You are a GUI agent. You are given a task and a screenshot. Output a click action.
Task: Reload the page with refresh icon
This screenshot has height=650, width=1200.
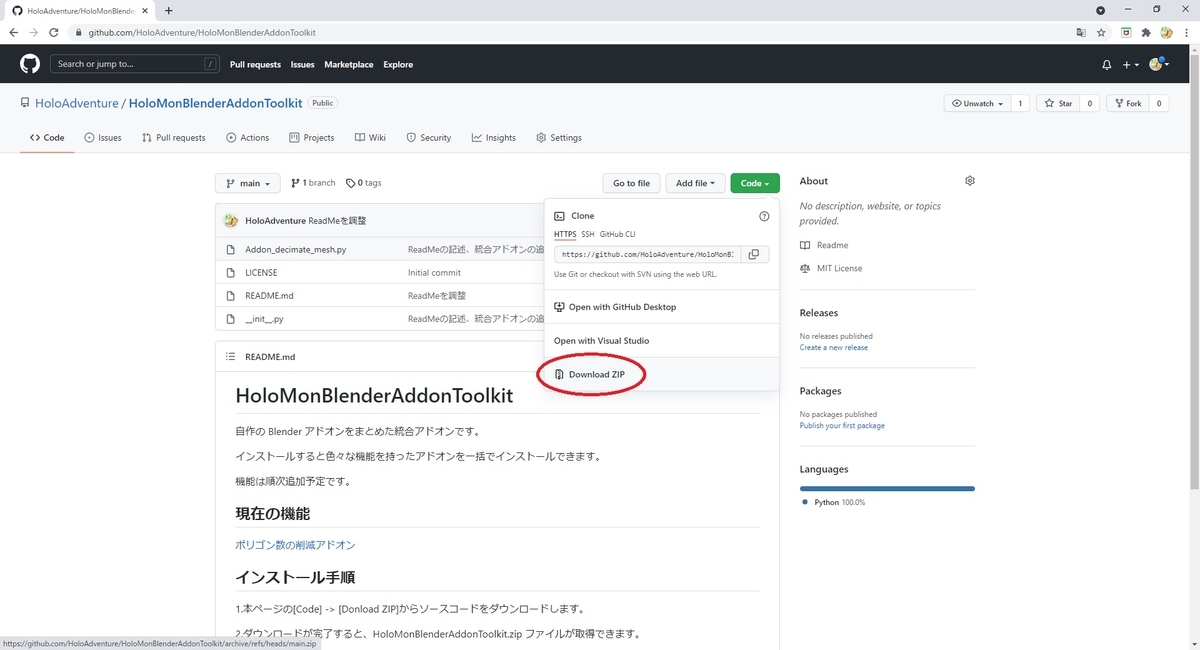coord(56,32)
